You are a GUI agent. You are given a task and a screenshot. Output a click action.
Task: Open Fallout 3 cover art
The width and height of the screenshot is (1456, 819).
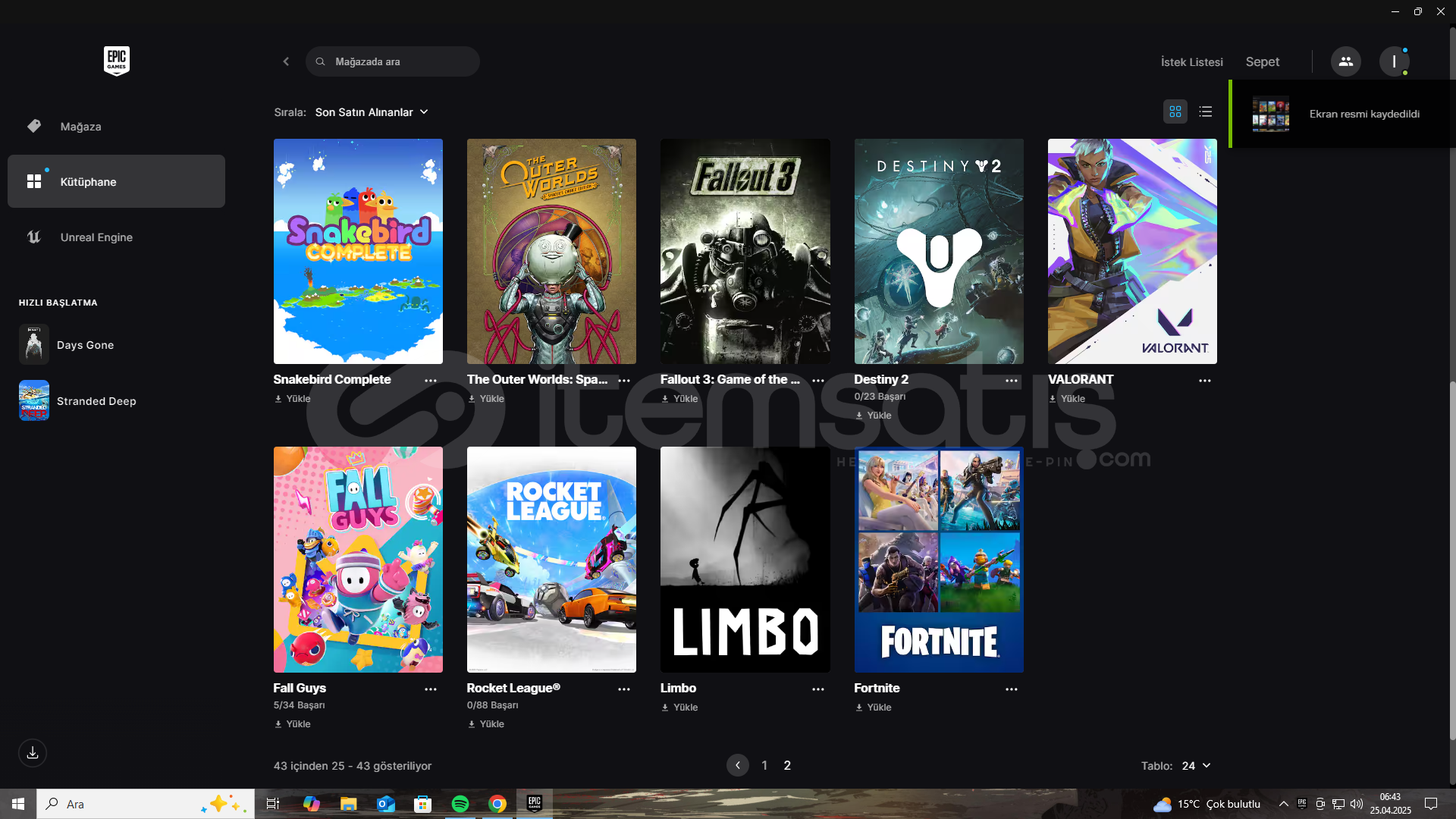click(745, 251)
